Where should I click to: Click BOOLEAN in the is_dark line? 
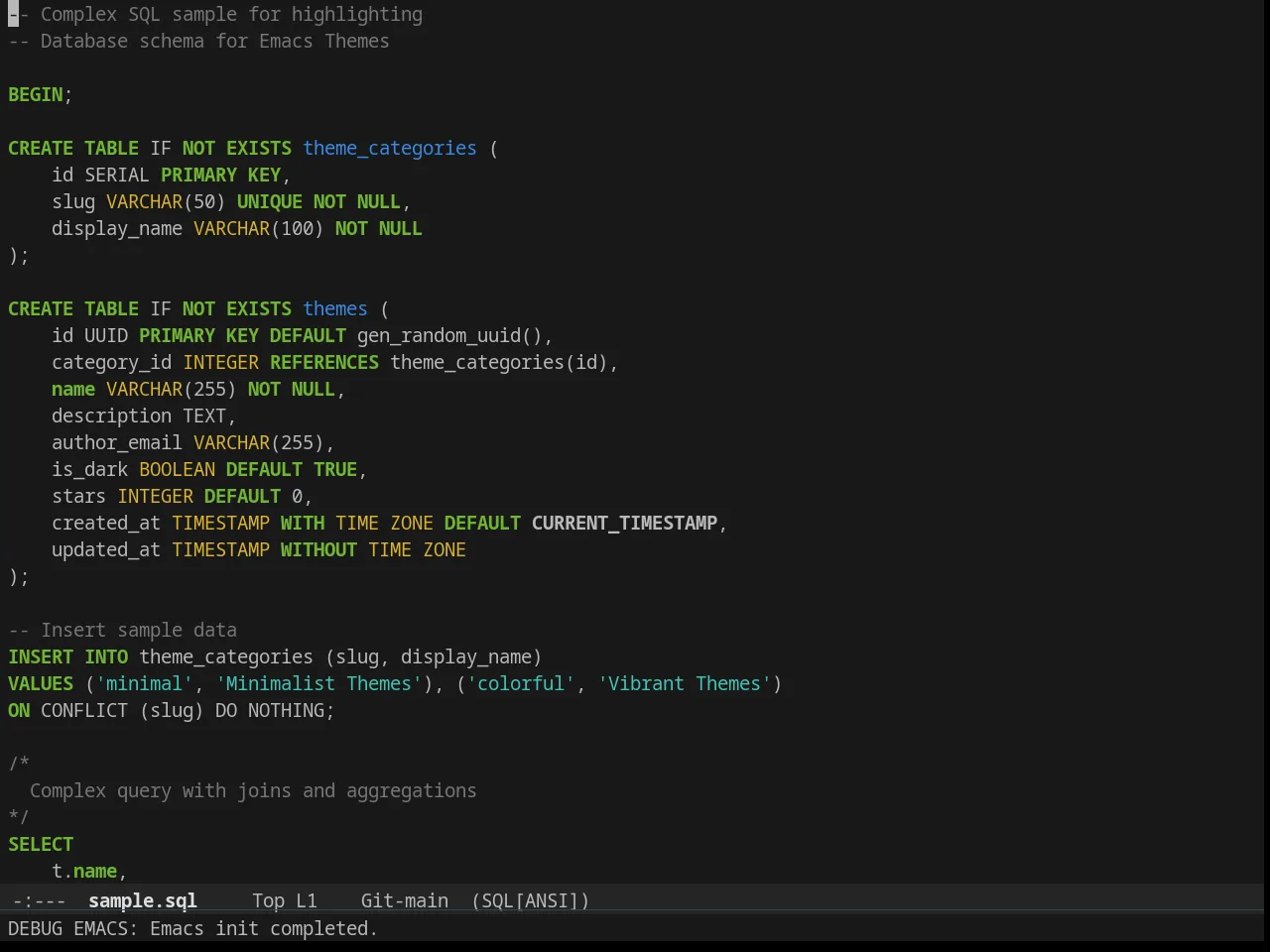(177, 469)
